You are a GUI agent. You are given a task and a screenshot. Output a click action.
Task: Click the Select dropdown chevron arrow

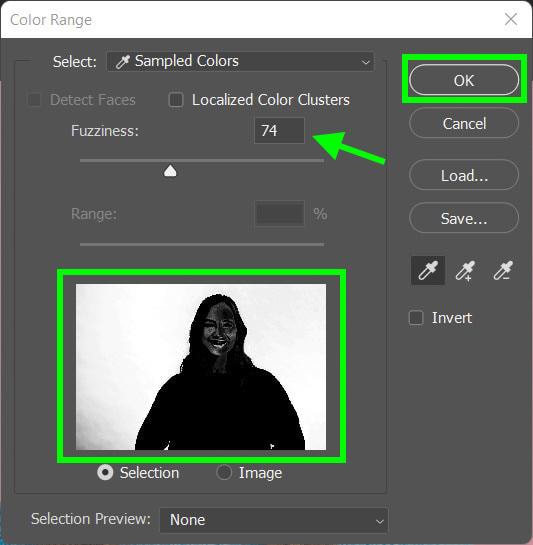pyautogui.click(x=365, y=63)
